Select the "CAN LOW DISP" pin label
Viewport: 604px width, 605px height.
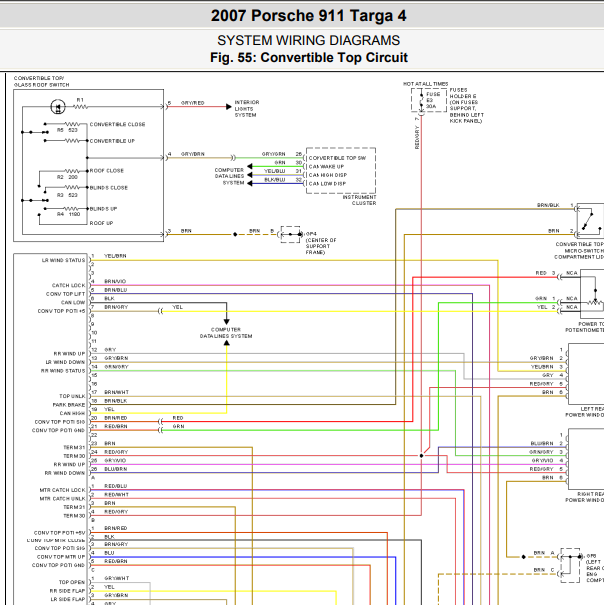pyautogui.click(x=327, y=184)
